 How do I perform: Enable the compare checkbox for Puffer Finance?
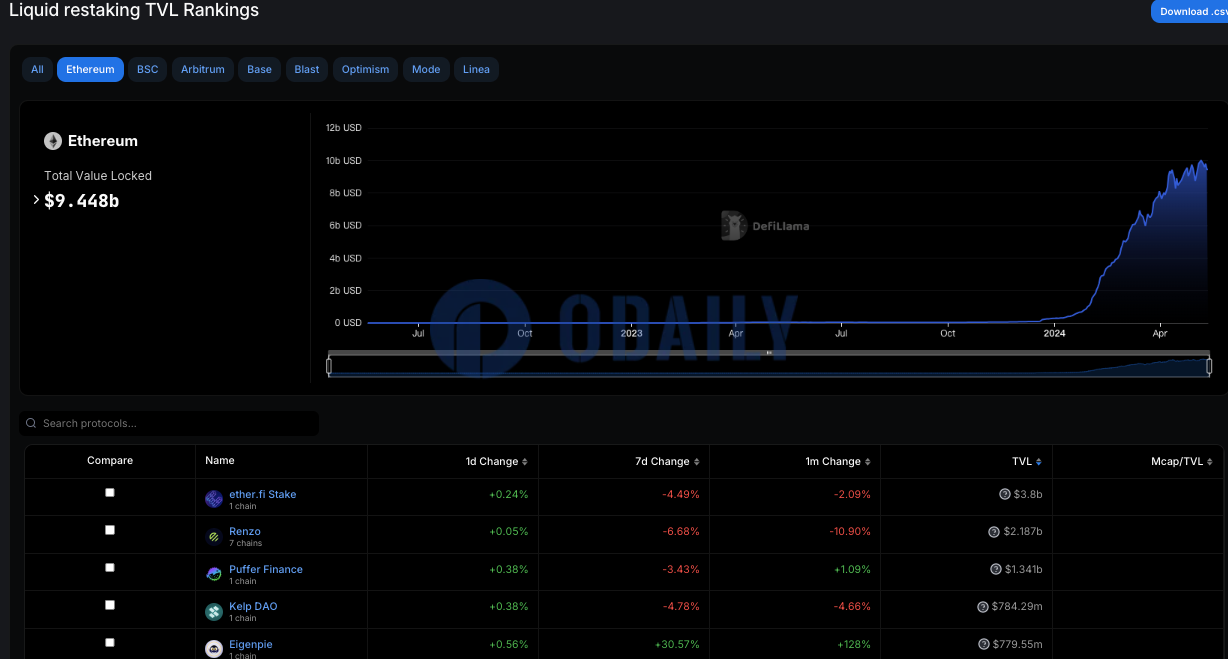[110, 568]
